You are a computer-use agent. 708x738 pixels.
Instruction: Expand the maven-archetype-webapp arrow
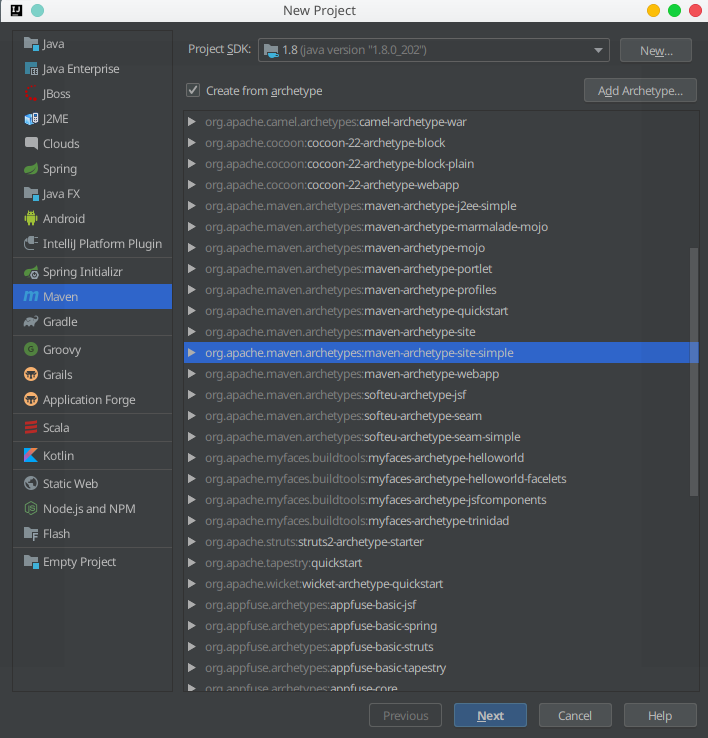pyautogui.click(x=192, y=374)
